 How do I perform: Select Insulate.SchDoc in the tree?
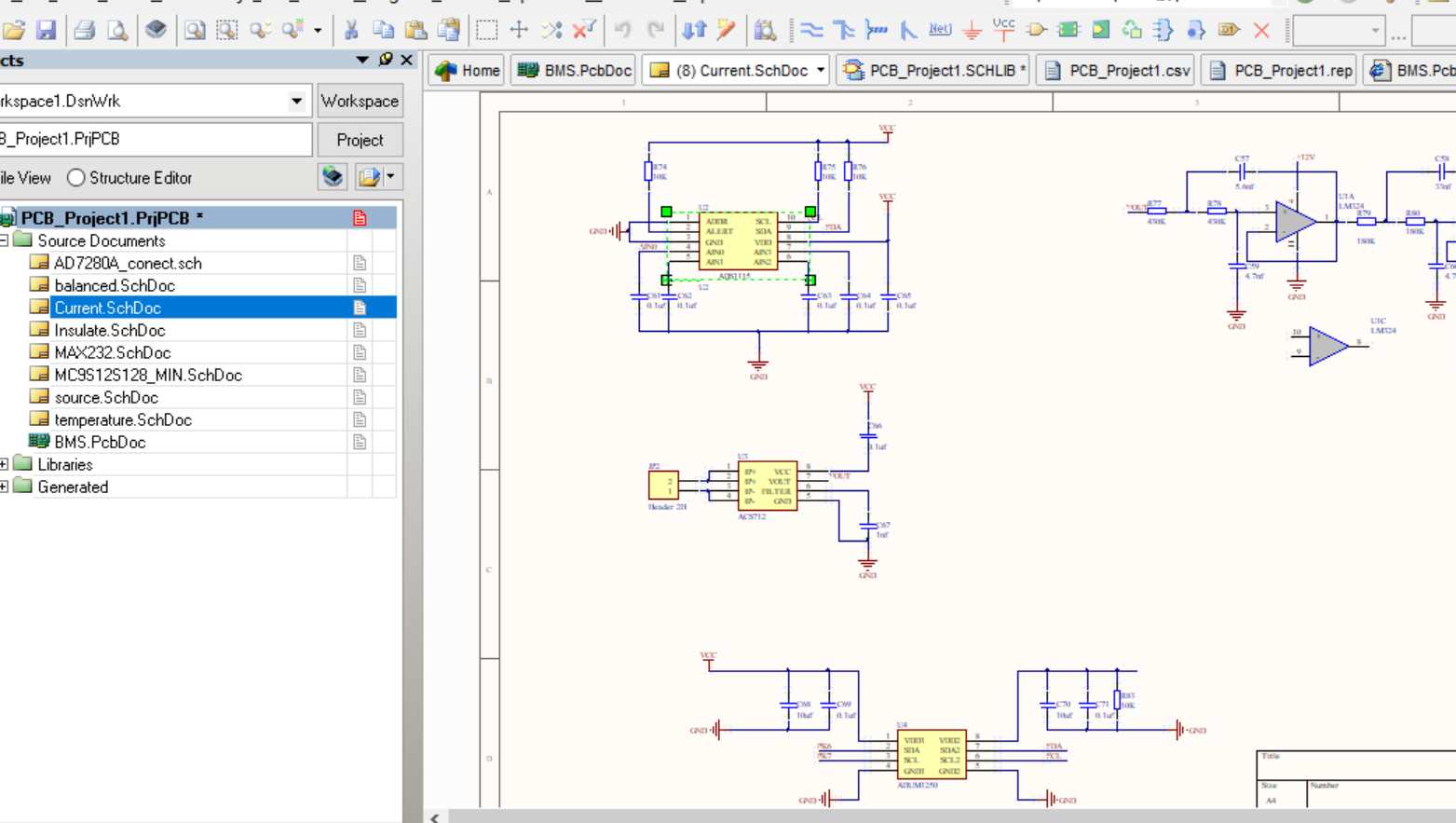109,330
